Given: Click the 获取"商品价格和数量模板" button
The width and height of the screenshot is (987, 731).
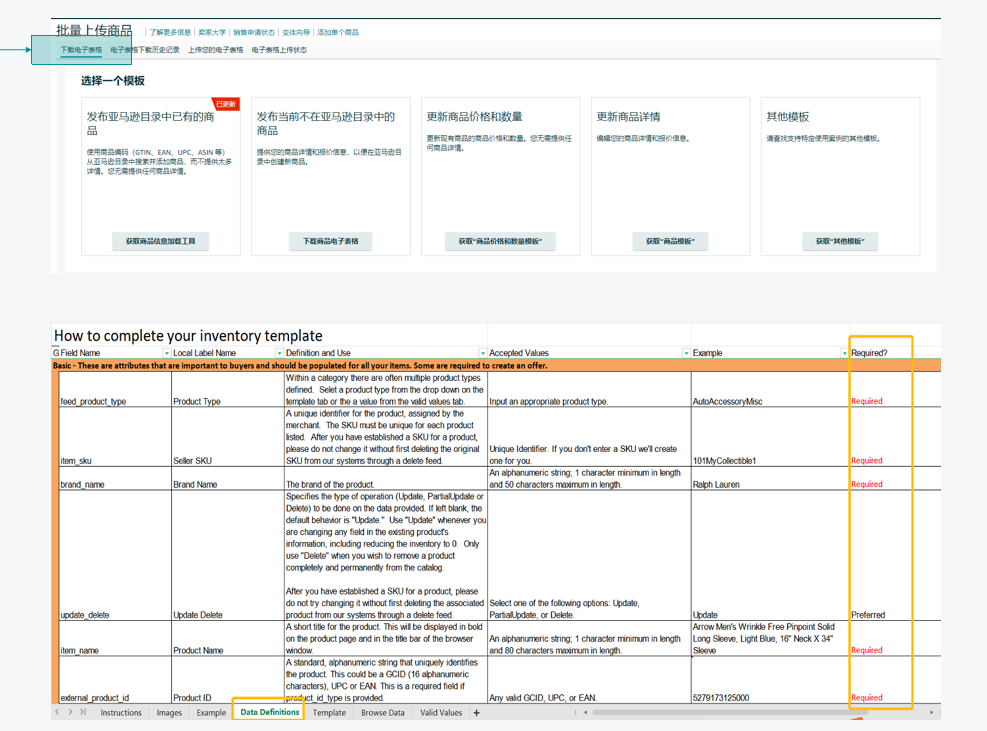Looking at the screenshot, I should [x=500, y=241].
